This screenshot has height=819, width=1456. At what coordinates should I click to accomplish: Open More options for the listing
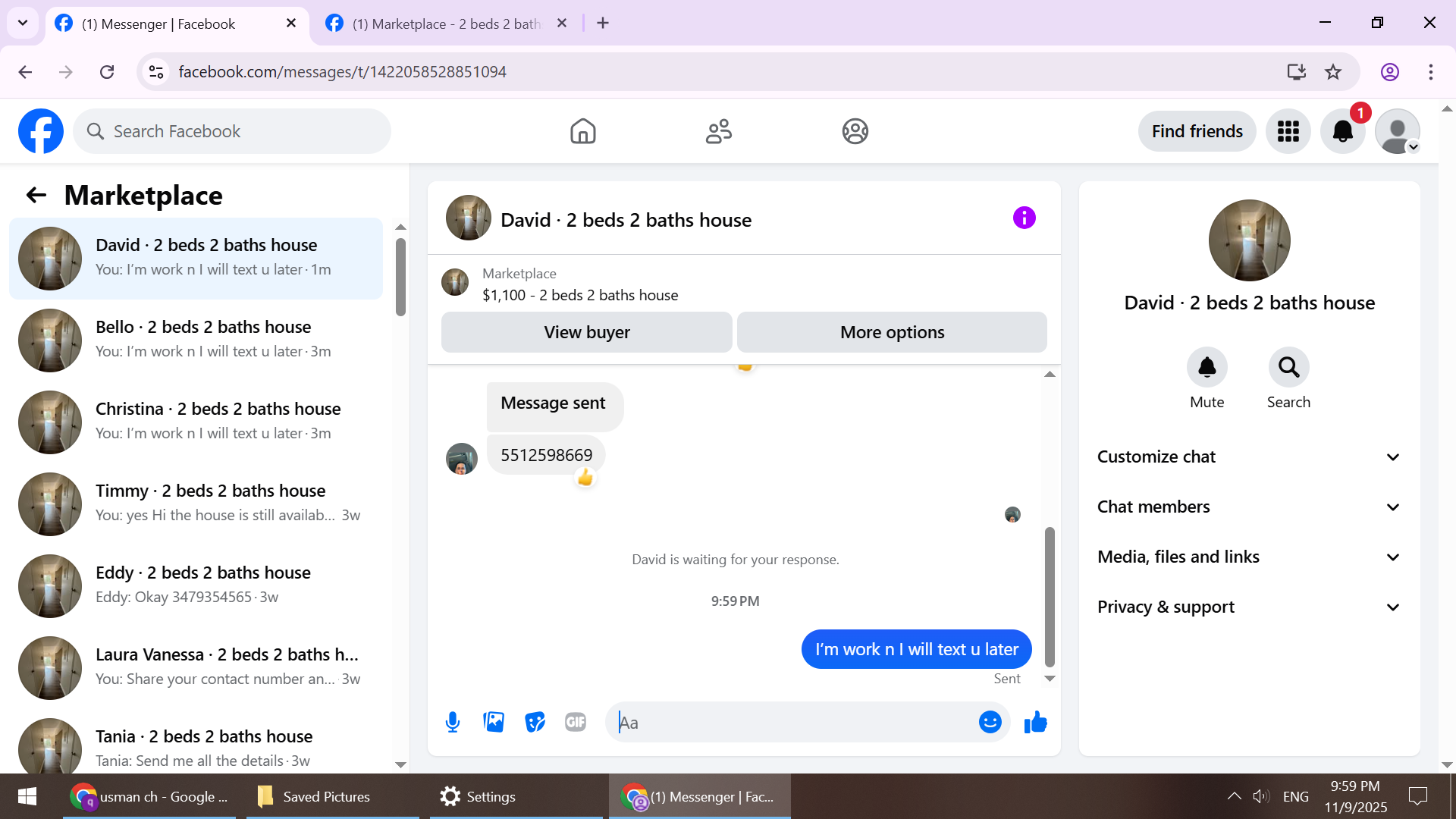point(893,332)
